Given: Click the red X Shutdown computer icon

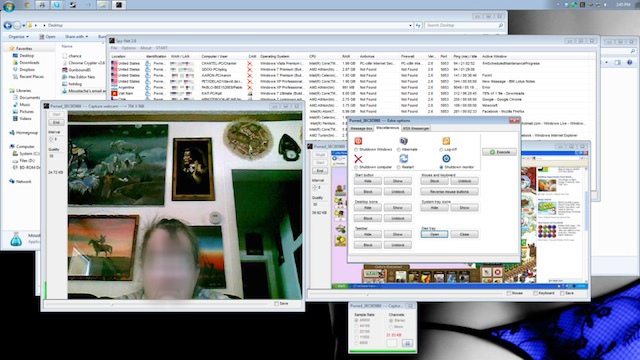Looking at the screenshot, I should tap(358, 159).
